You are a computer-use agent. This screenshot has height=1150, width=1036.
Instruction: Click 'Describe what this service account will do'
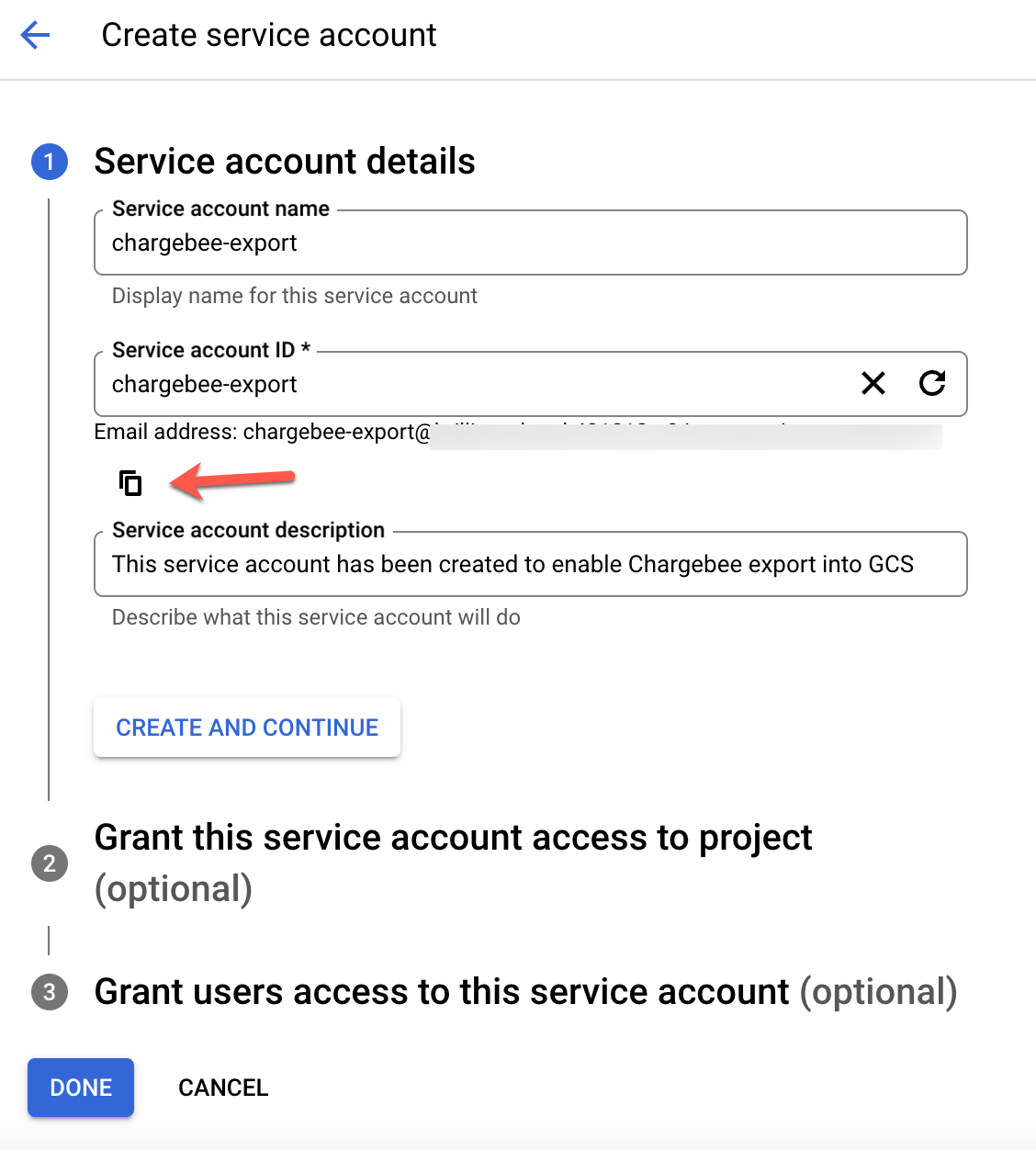point(316,617)
